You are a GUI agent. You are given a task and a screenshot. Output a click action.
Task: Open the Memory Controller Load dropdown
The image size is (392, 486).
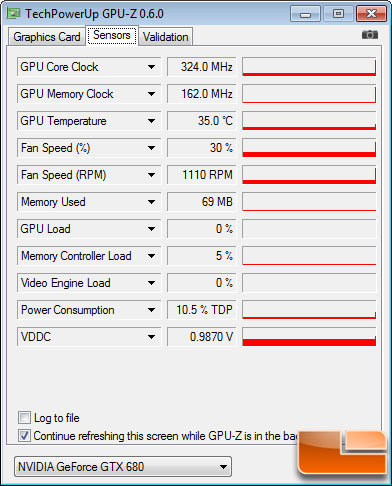click(x=151, y=256)
